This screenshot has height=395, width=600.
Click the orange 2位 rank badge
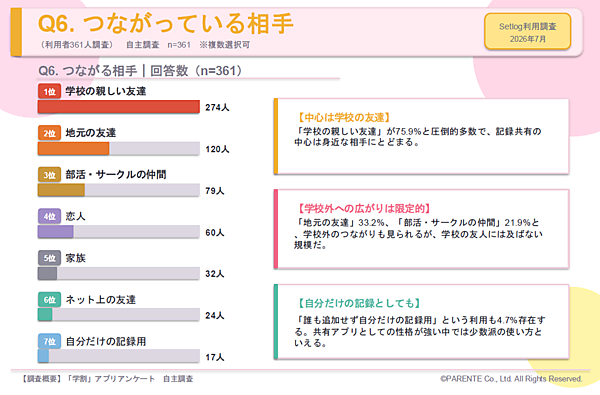(49, 133)
